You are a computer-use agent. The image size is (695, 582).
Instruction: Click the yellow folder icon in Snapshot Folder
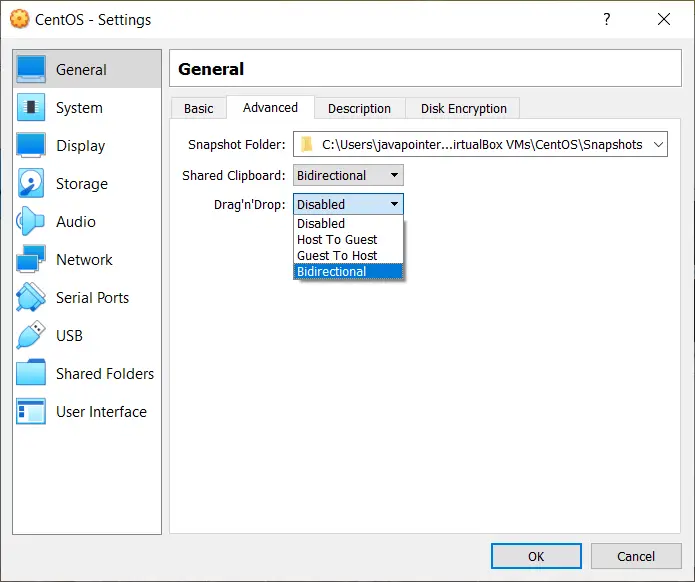(307, 144)
